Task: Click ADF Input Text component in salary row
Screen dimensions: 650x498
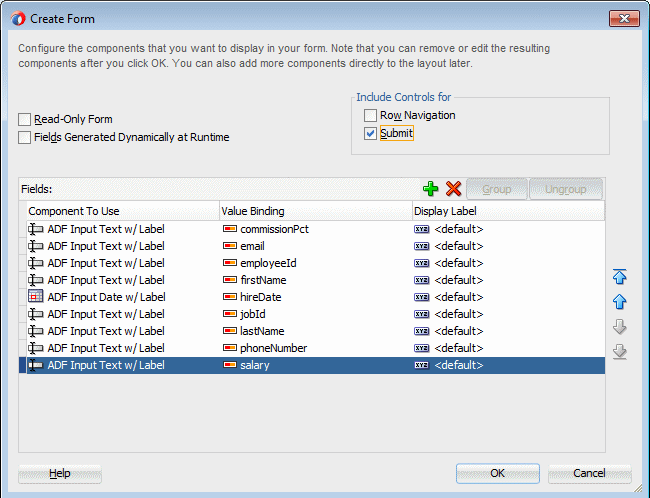Action: tap(123, 365)
